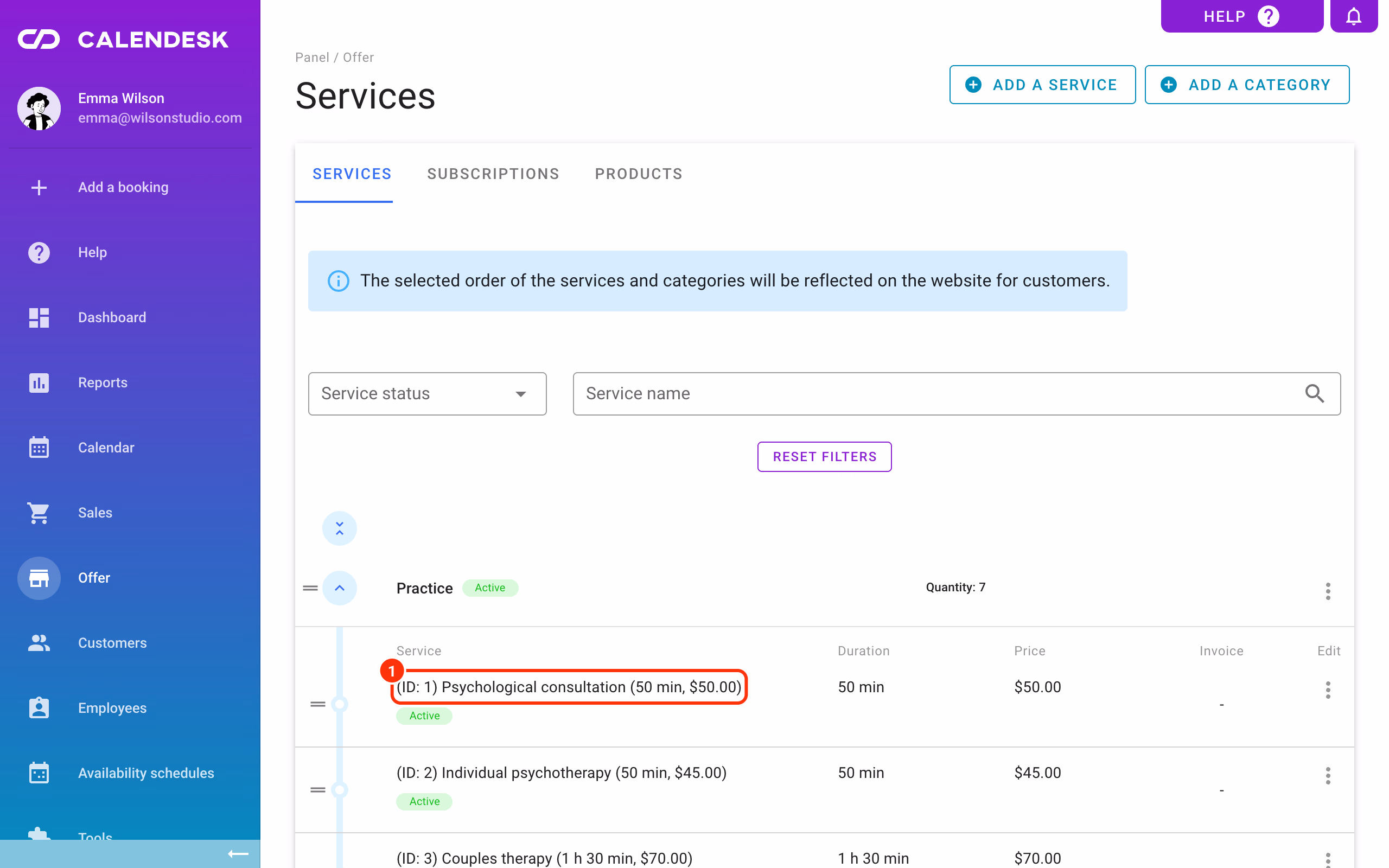1389x868 pixels.
Task: Click the Customers menu label
Action: [x=112, y=642]
